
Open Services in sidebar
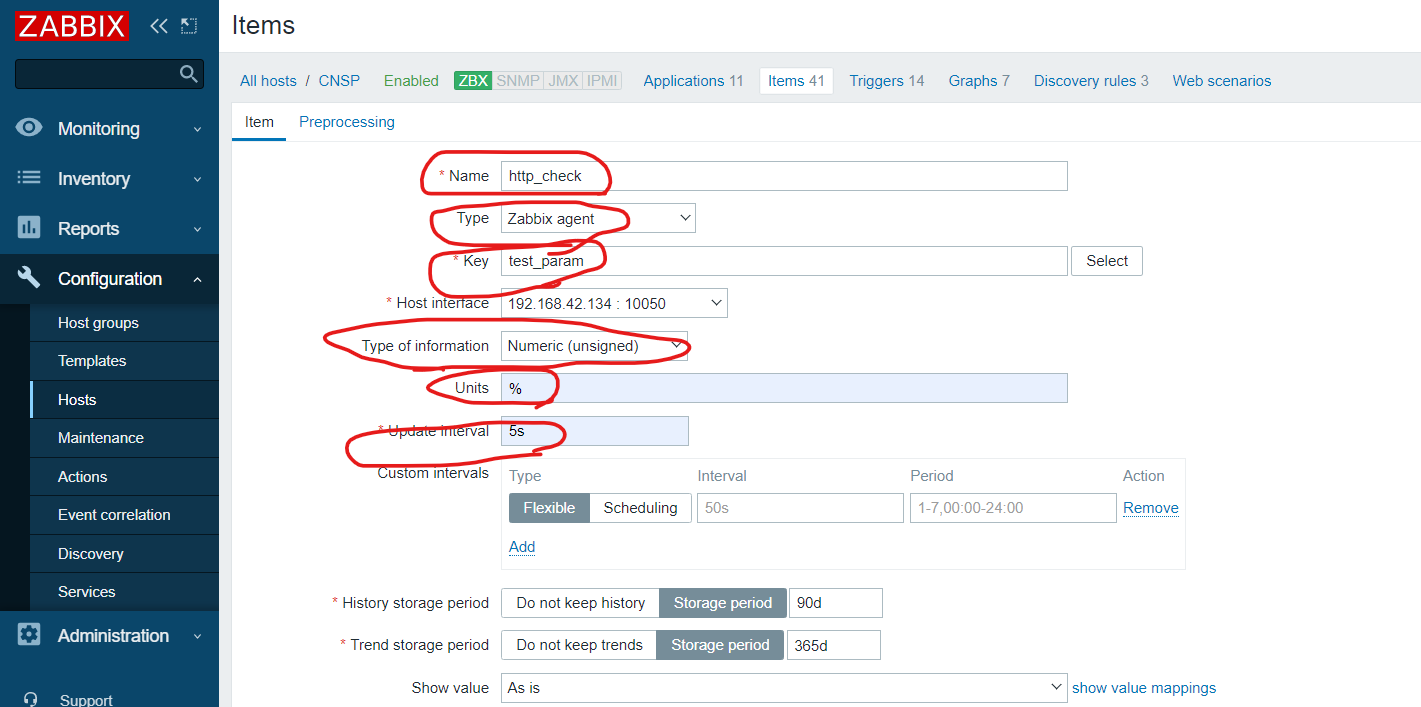pos(124,592)
